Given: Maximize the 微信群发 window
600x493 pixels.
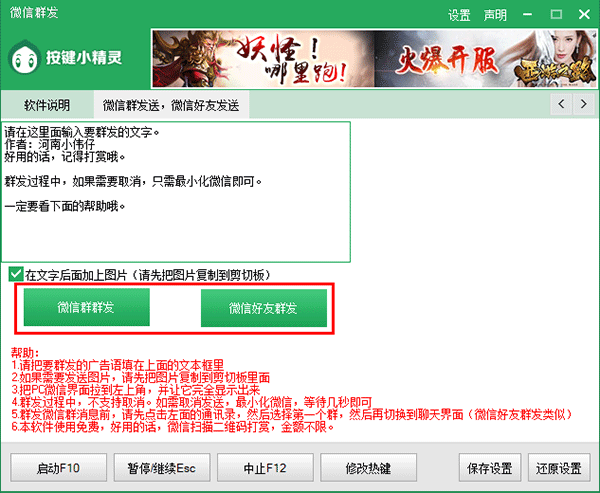Looking at the screenshot, I should pos(556,15).
